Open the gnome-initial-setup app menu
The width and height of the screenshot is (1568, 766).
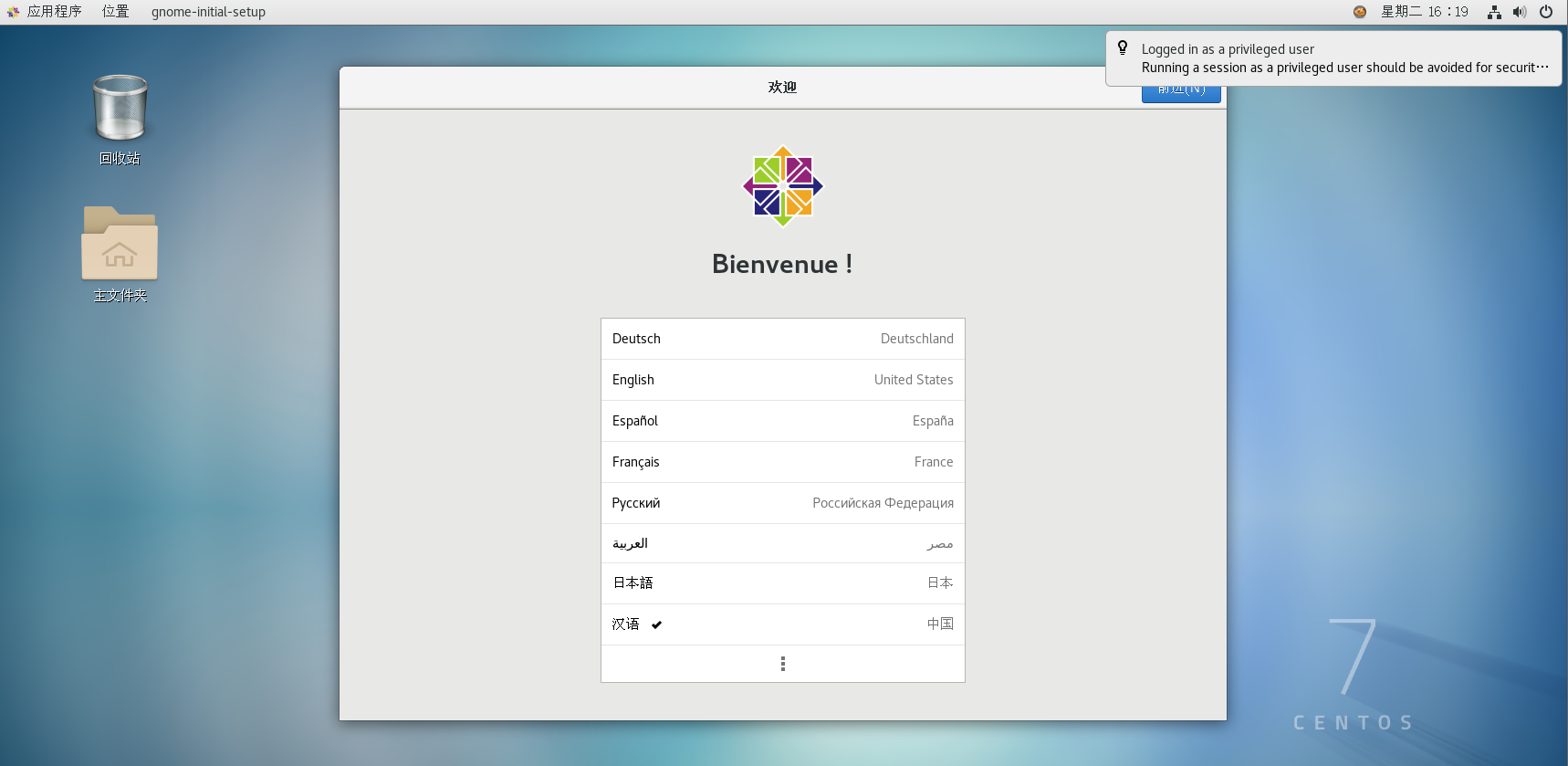pos(208,12)
